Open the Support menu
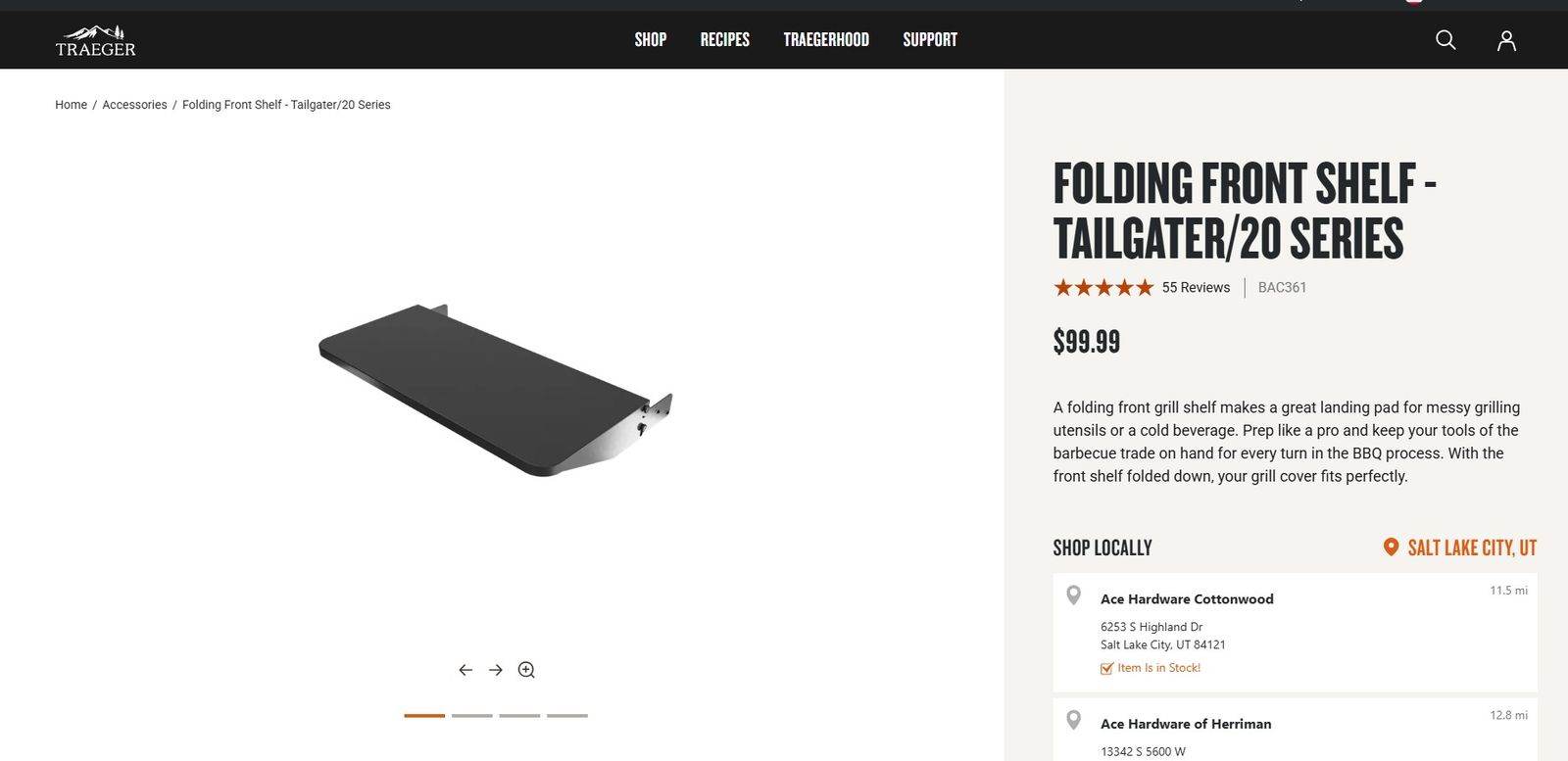The width and height of the screenshot is (1568, 761). 930,40
